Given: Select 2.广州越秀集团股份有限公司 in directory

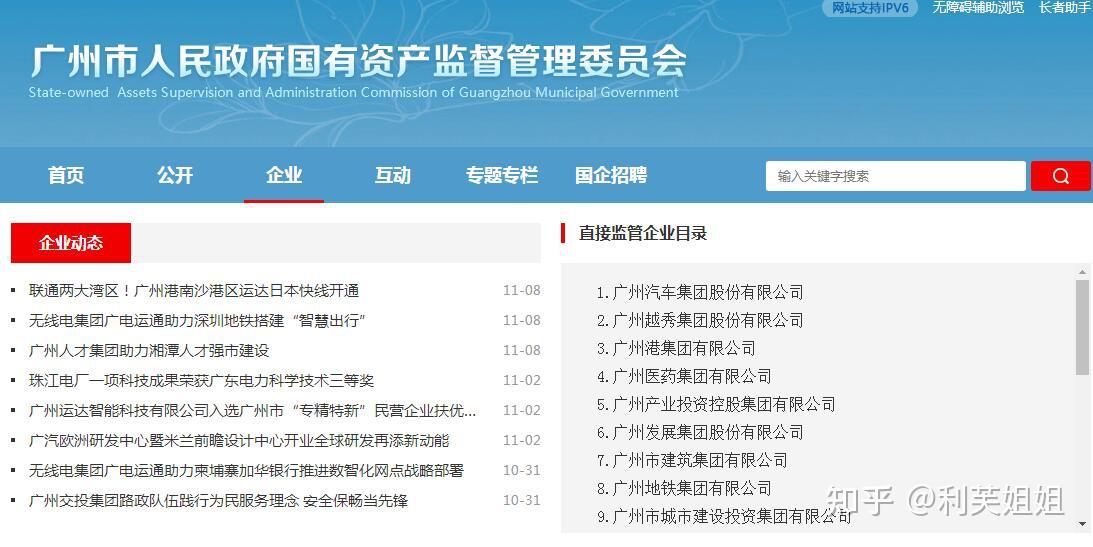Looking at the screenshot, I should click(x=700, y=320).
